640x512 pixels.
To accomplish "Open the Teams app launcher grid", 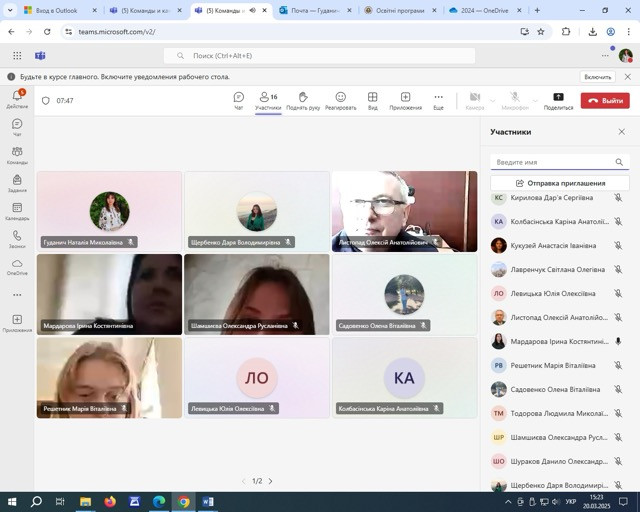I will click(17, 56).
